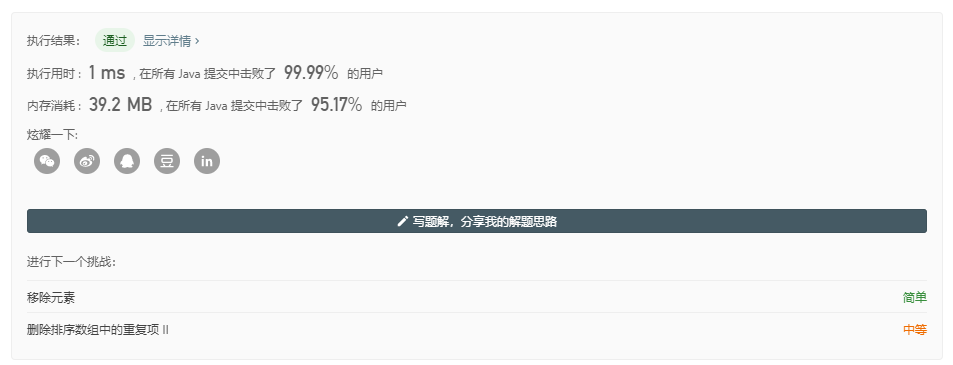Click the 炫耀一下 share label
The width and height of the screenshot is (953, 365).
pos(52,134)
